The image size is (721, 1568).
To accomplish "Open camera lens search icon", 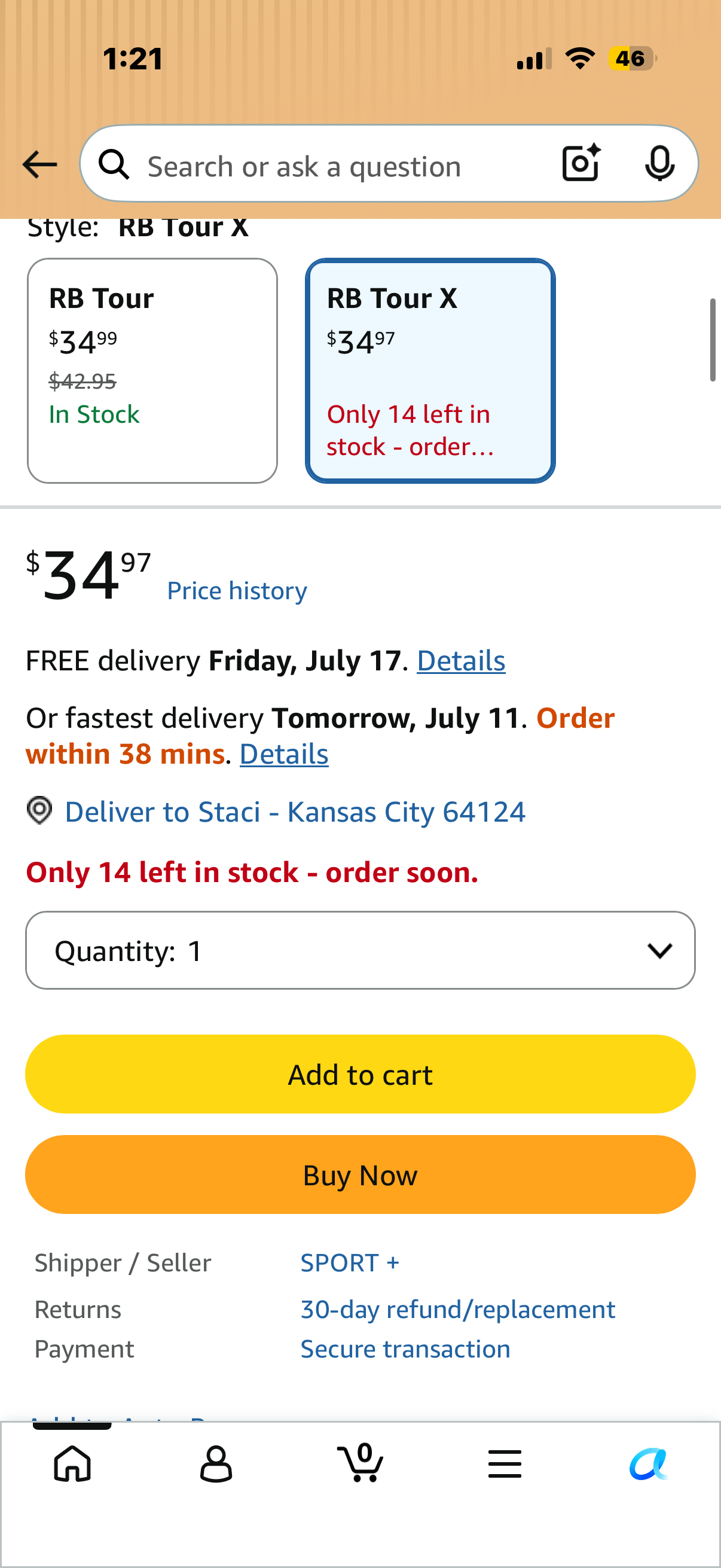I will click(x=581, y=163).
